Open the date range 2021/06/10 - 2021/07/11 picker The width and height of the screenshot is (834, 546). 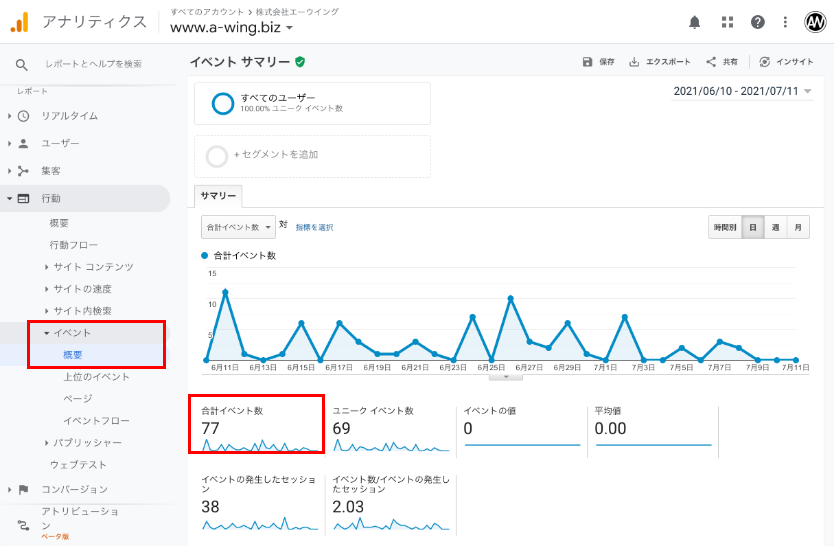coord(742,91)
